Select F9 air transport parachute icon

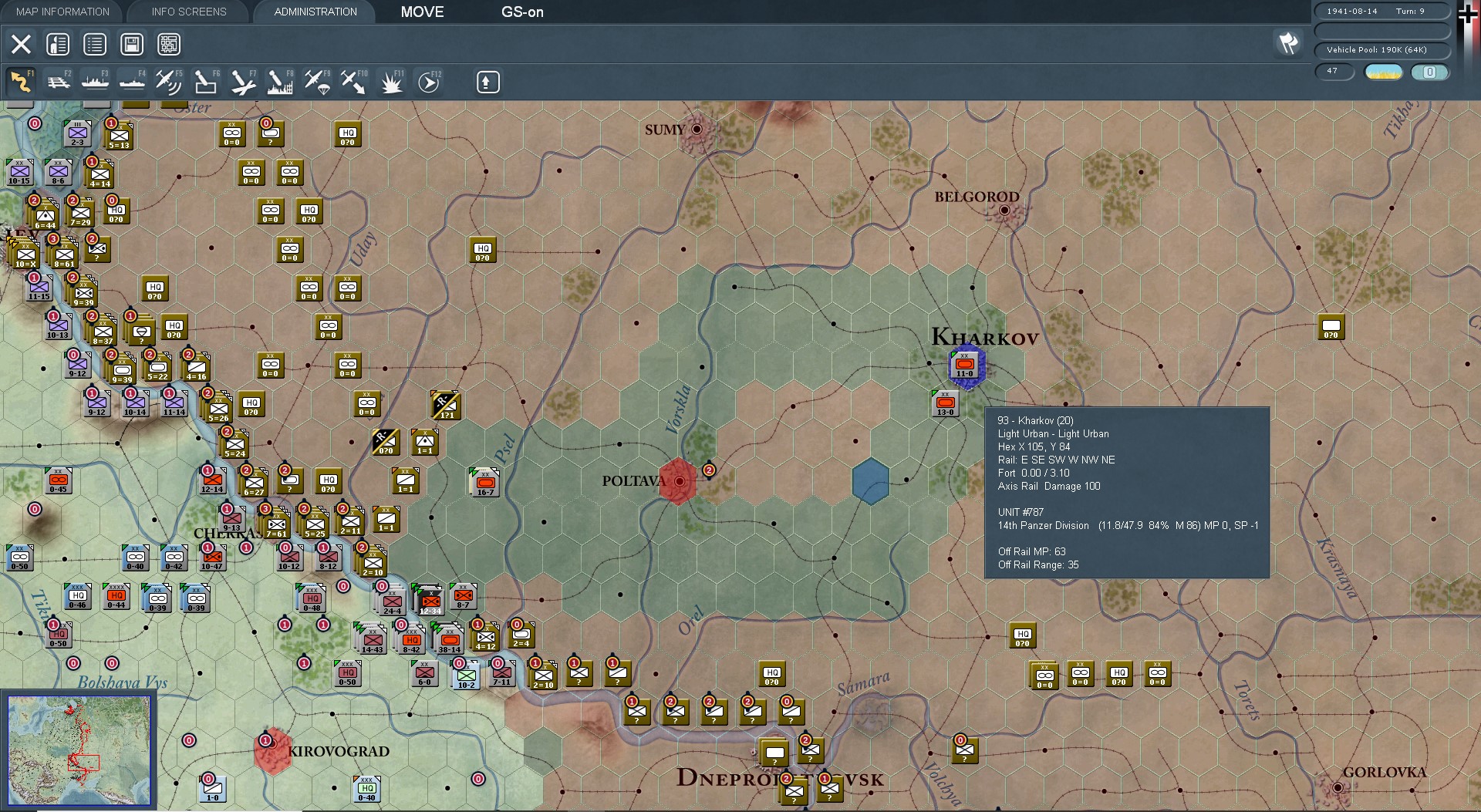[317, 81]
